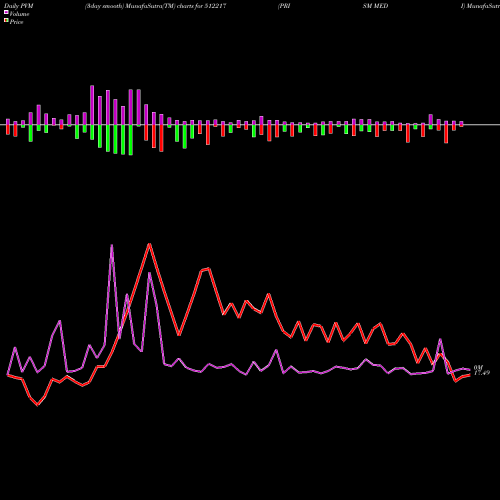Click the magenta Volume legend swatch
This screenshot has width=500, height=500.
pos(6,12)
